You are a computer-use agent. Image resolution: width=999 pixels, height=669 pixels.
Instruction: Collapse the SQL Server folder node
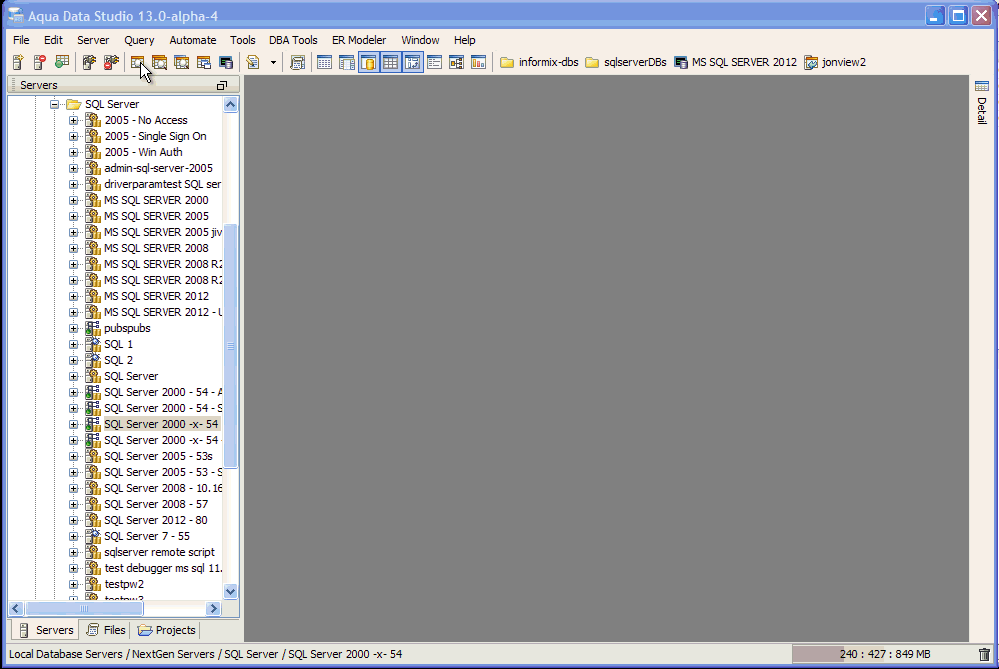(x=55, y=104)
